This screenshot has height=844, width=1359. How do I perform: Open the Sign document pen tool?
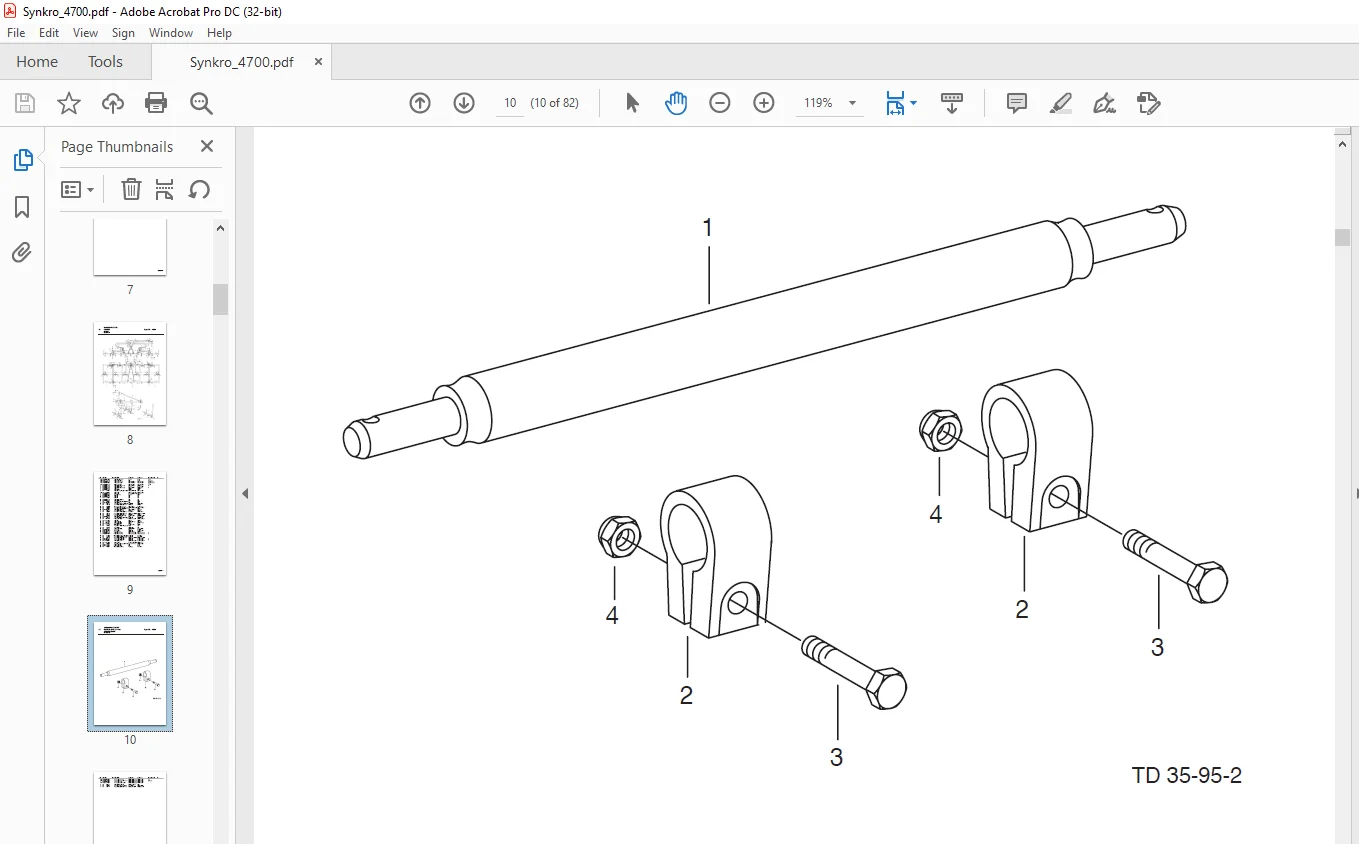click(x=1105, y=103)
